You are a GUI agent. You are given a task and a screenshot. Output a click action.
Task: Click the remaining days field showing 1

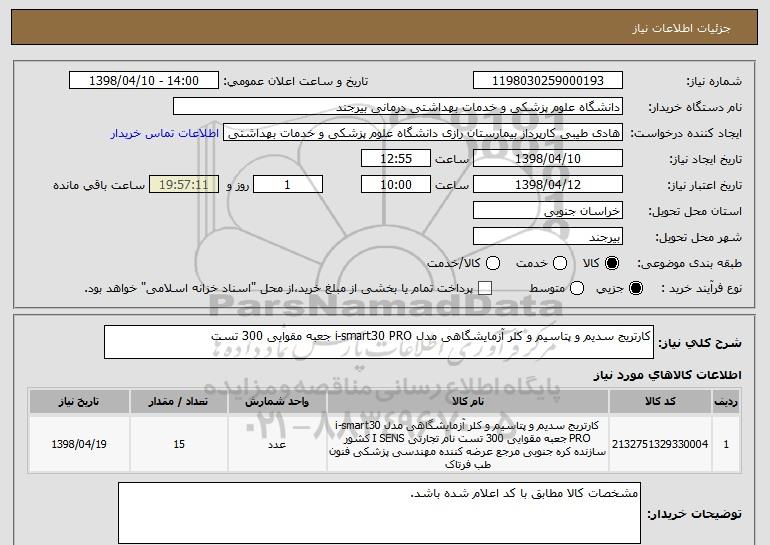point(288,185)
